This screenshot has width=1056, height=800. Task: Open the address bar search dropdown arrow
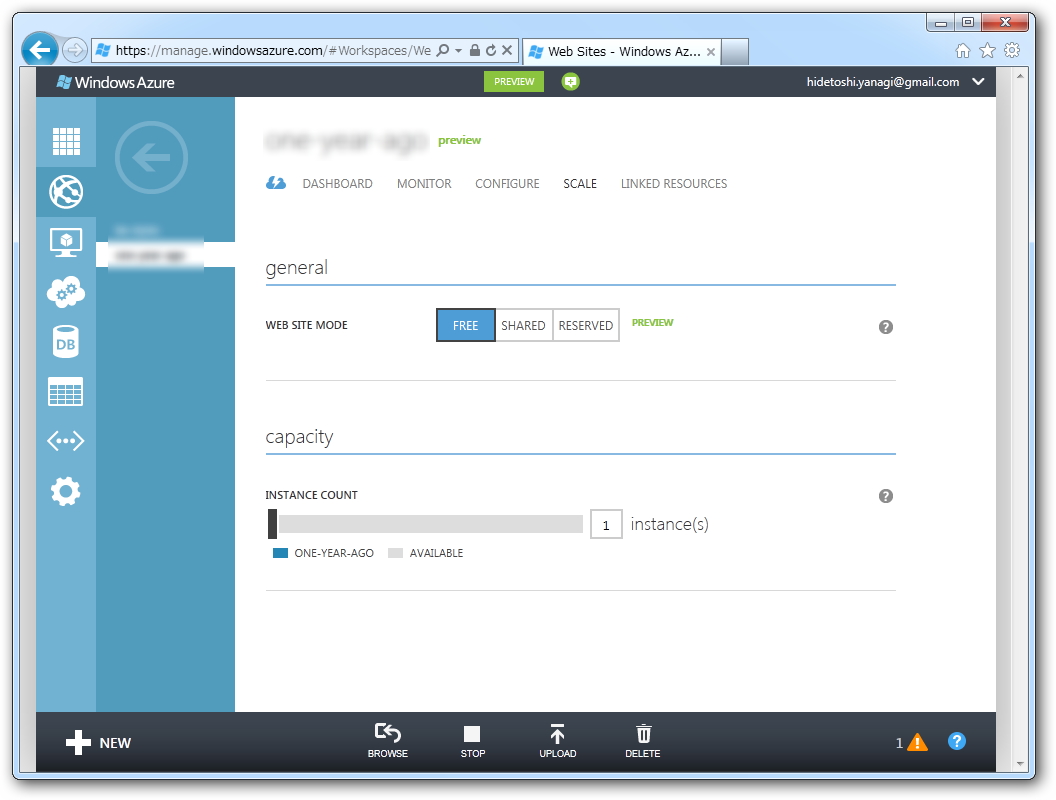(459, 51)
